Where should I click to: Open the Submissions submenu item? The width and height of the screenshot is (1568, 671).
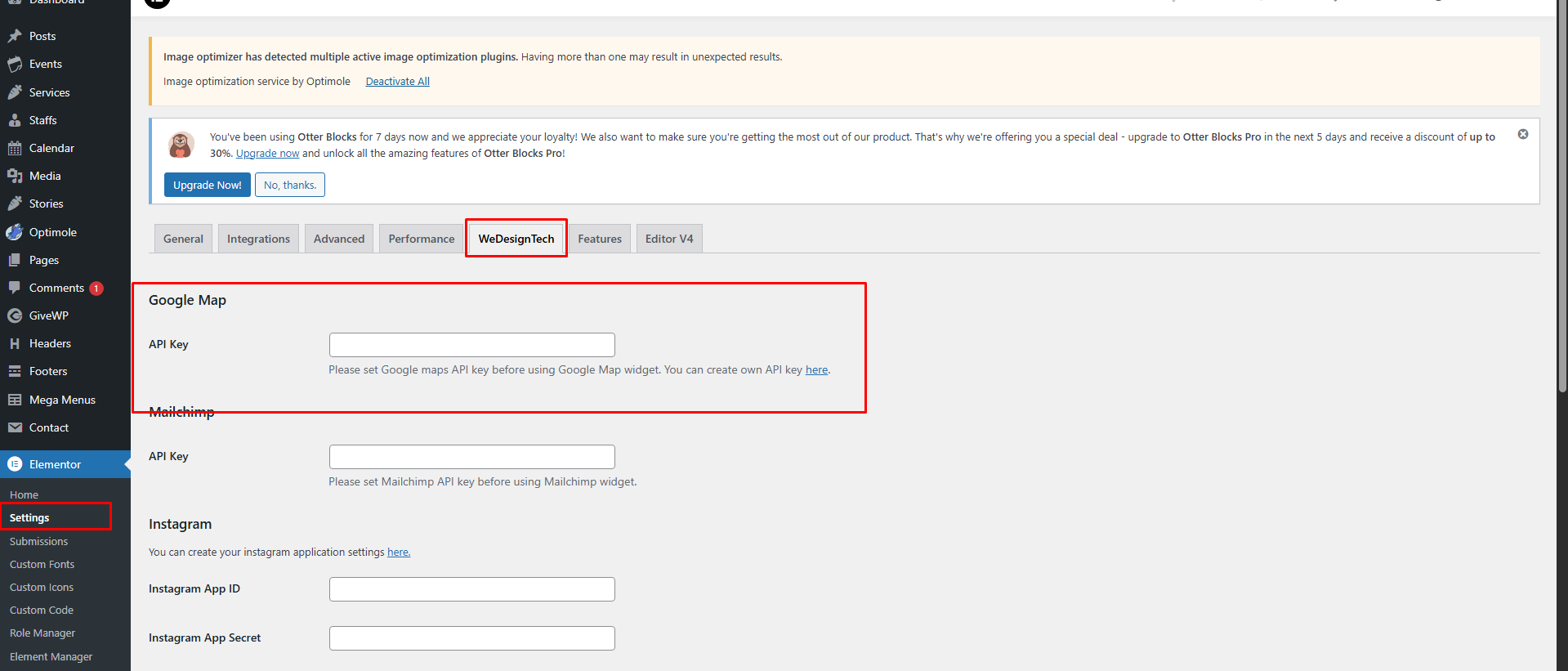(x=39, y=541)
